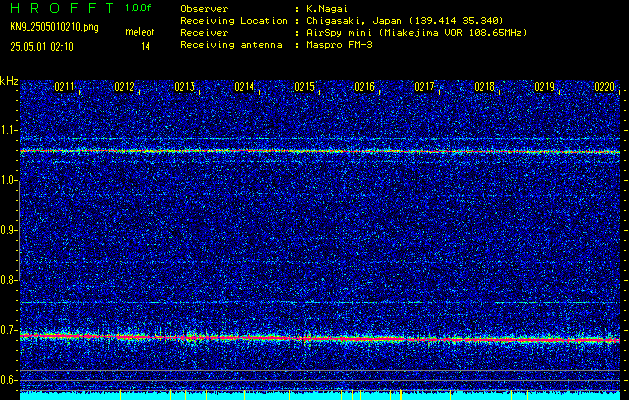The image size is (629, 400).
Task: Click the kHz axis unit label
Action: coord(9,81)
